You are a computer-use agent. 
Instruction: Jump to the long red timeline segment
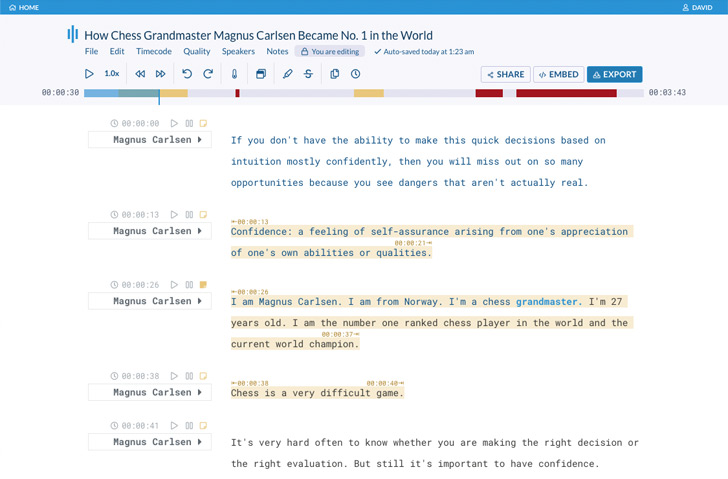pos(566,93)
